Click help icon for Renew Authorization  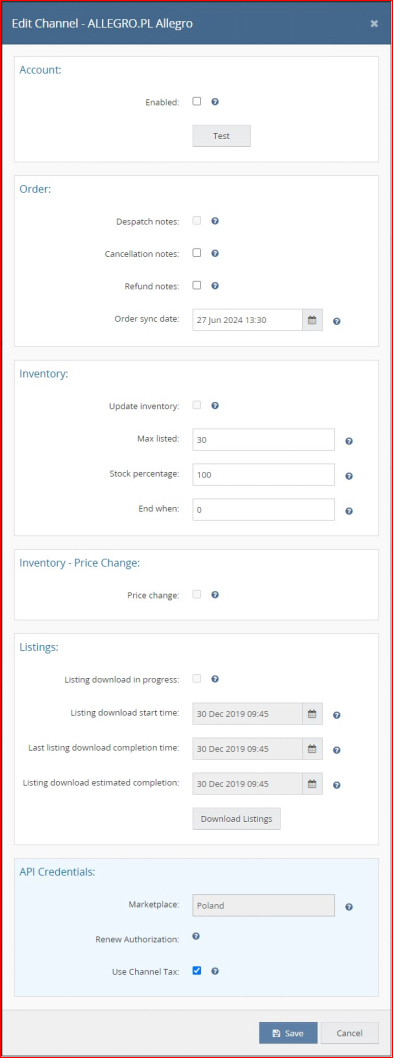click(196, 937)
